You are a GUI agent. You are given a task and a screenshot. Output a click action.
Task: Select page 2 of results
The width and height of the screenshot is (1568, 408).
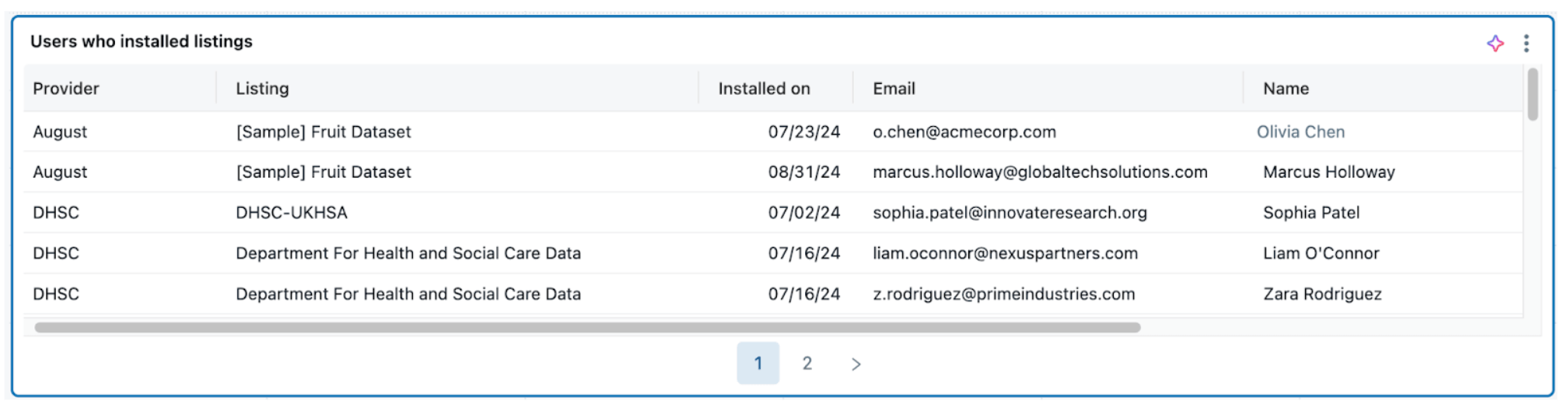pyautogui.click(x=807, y=364)
